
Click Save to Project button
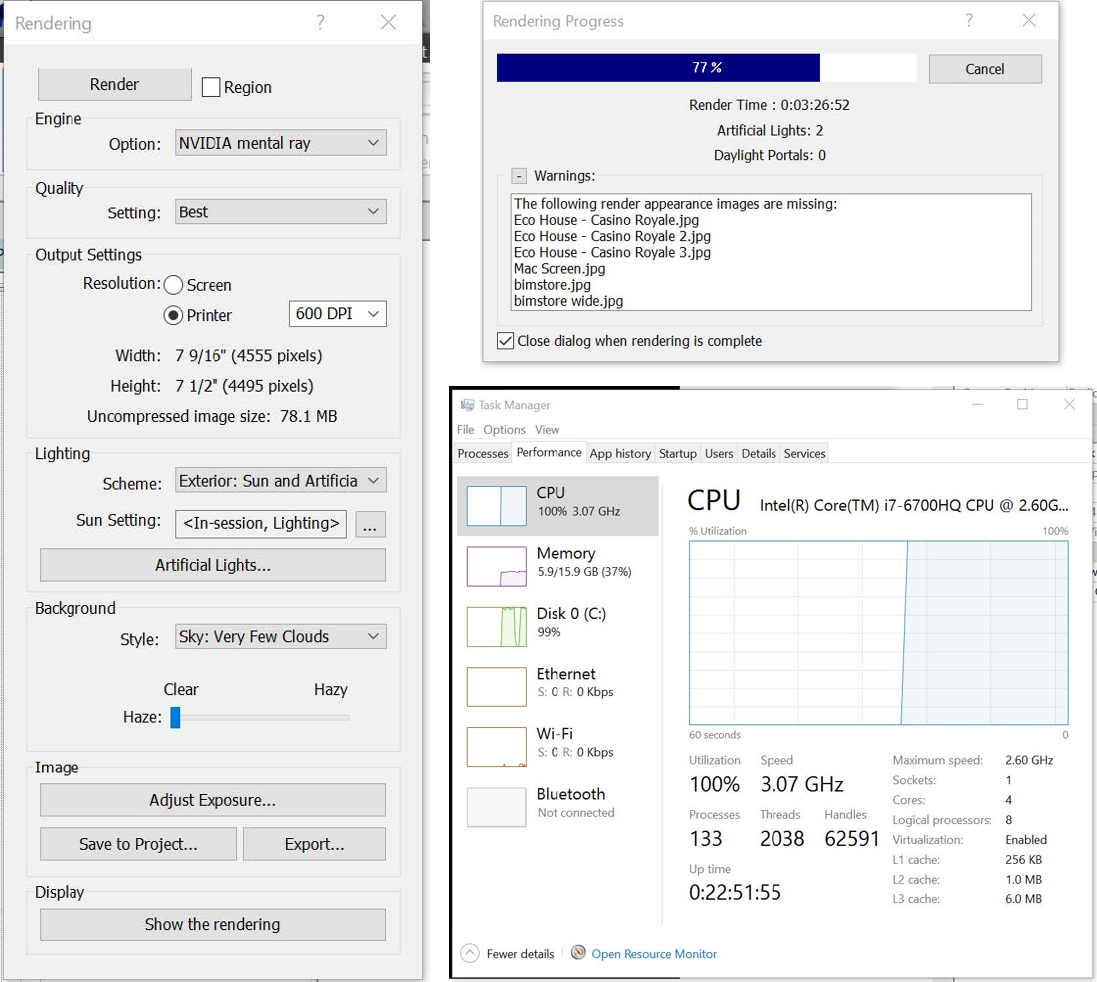pyautogui.click(x=138, y=844)
